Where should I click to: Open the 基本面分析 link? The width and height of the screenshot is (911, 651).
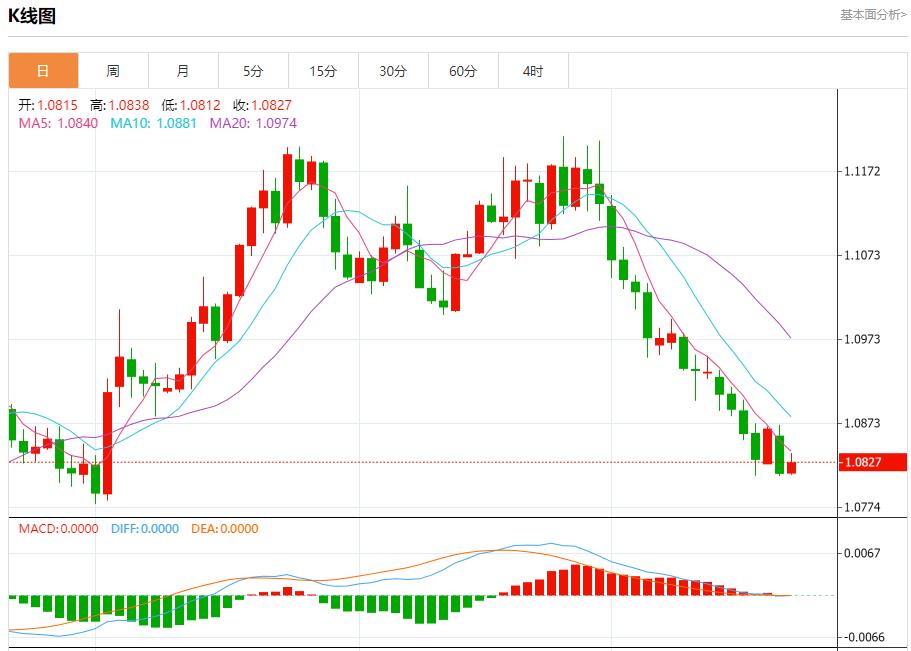click(x=872, y=15)
